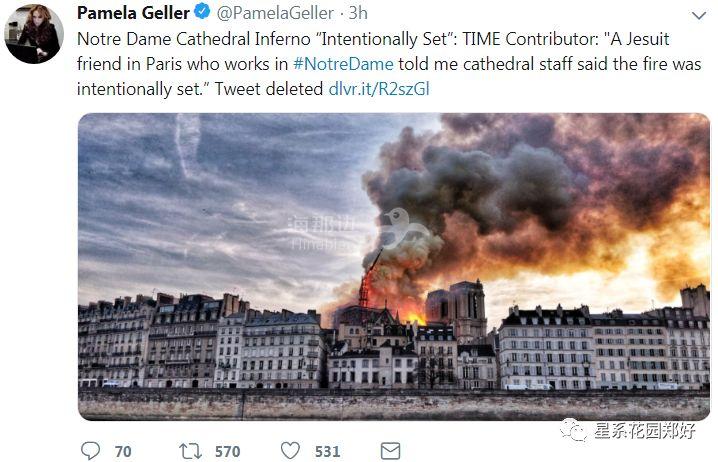Click the reply speech bubble icon
718x462 pixels.
coord(91,450)
